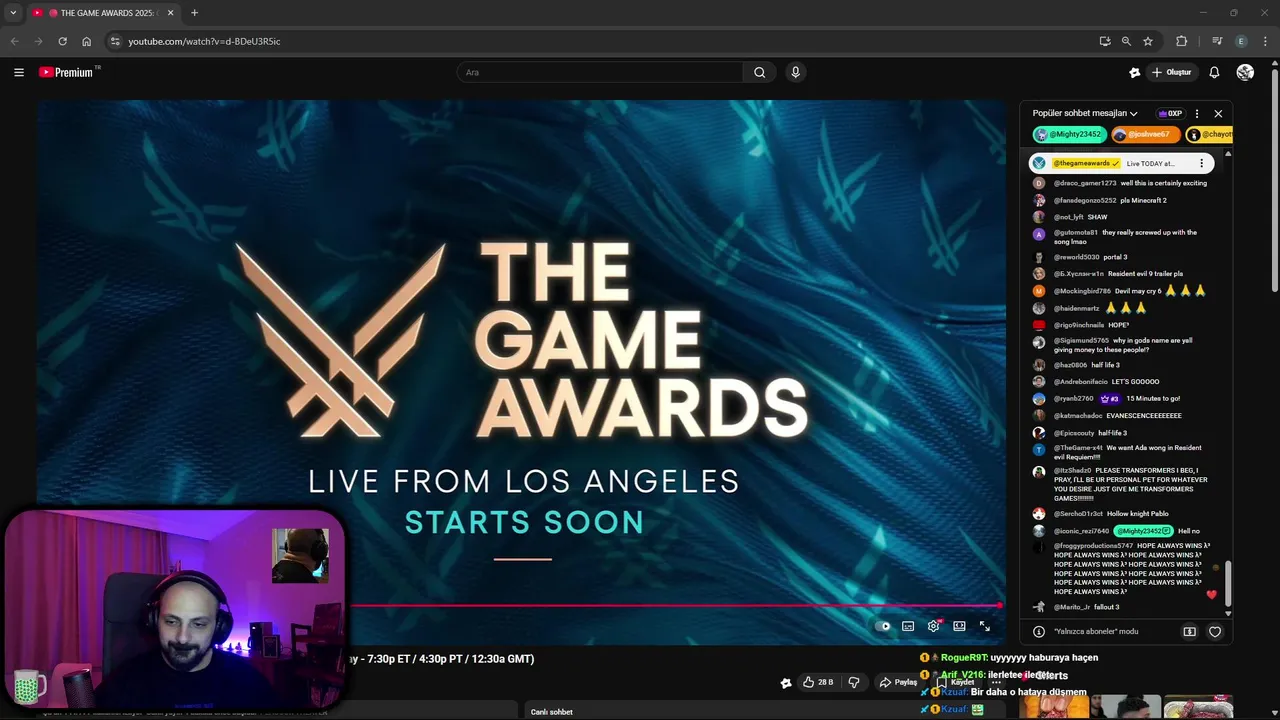Close the live chat panel
The image size is (1280, 720).
coord(1218,113)
